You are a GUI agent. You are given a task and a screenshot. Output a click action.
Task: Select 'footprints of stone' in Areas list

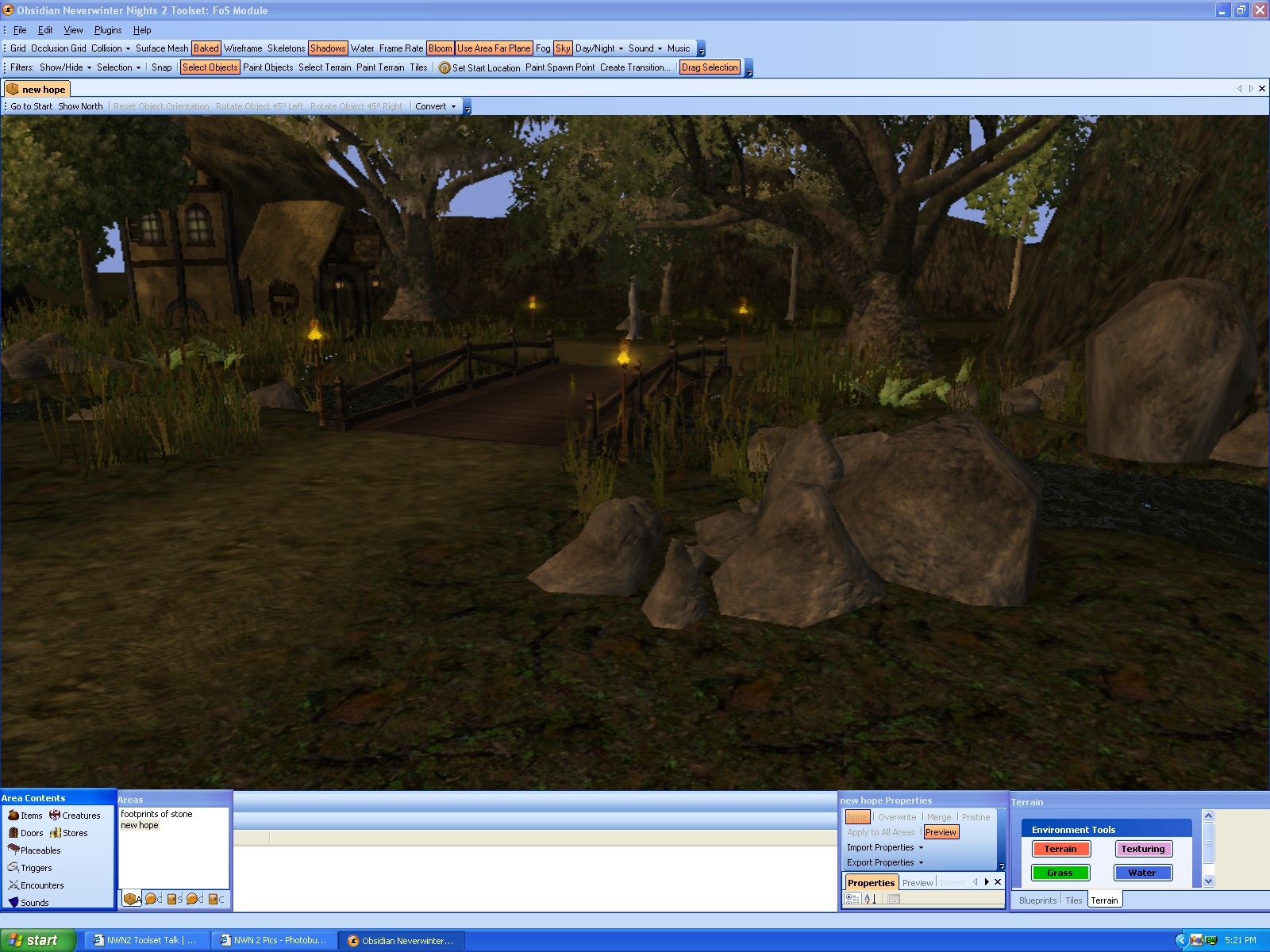coord(156,814)
